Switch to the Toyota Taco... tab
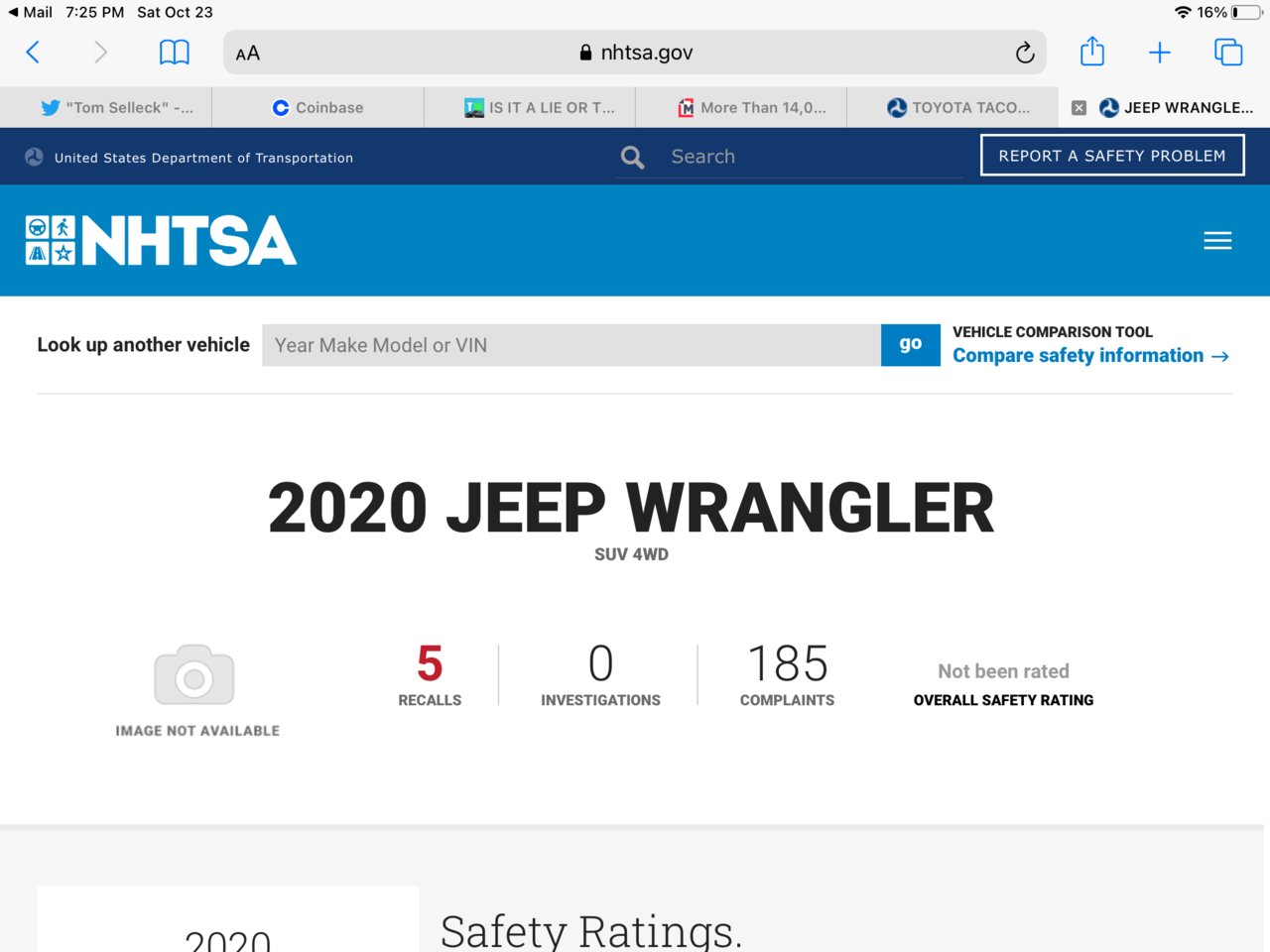Screen dimensions: 1270x952 click(x=952, y=108)
